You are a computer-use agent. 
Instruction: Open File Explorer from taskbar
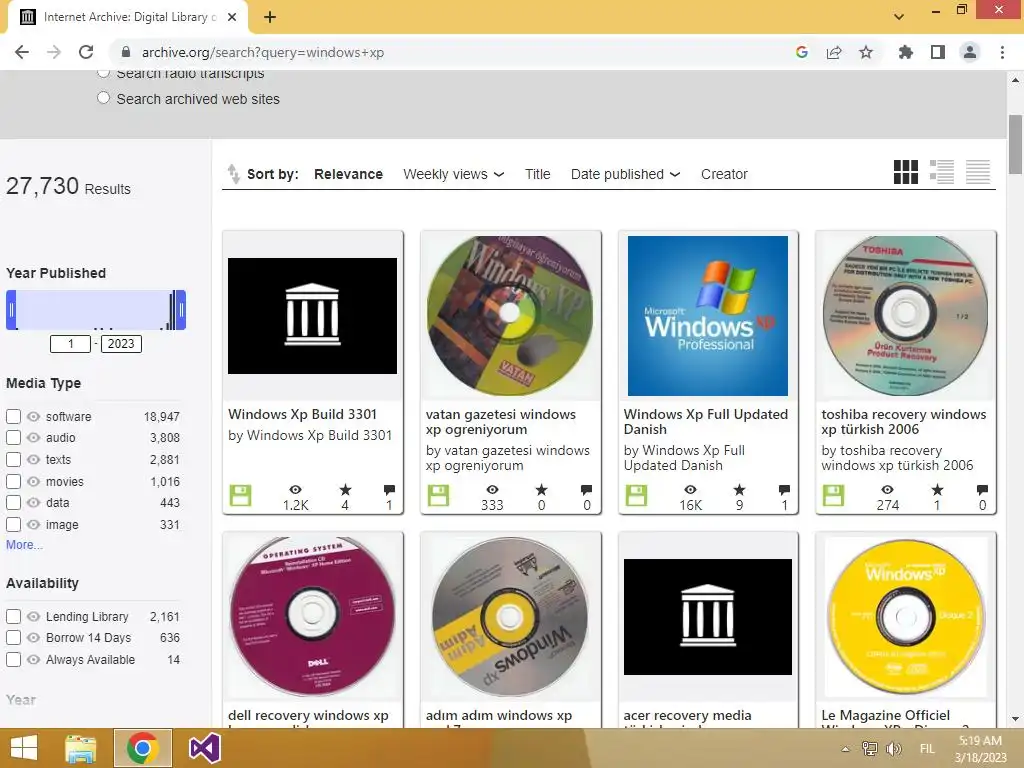(x=80, y=748)
